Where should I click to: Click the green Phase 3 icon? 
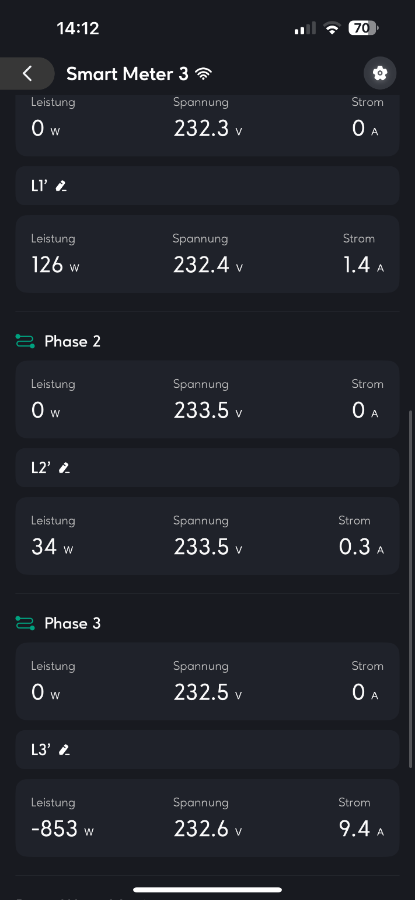point(25,623)
